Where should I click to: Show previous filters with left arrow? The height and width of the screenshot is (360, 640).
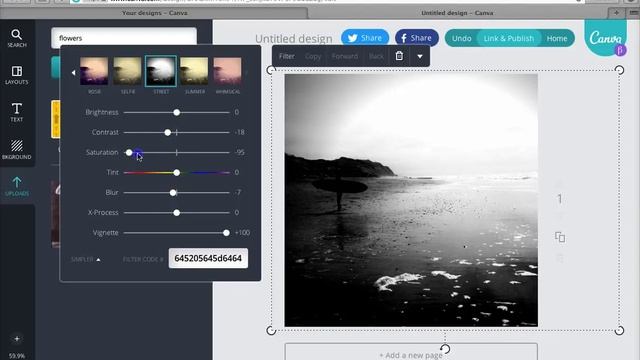(73, 73)
